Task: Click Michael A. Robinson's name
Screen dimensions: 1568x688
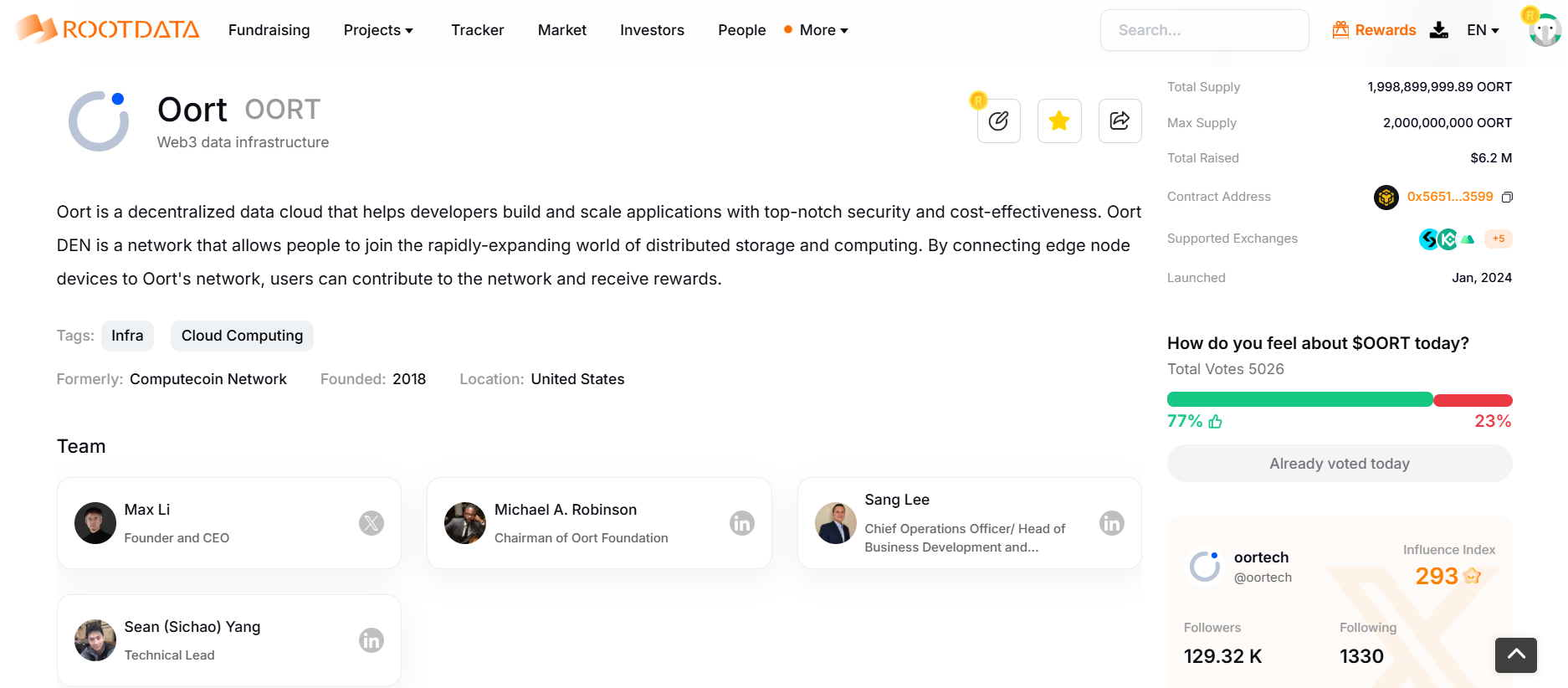Action: tap(566, 510)
